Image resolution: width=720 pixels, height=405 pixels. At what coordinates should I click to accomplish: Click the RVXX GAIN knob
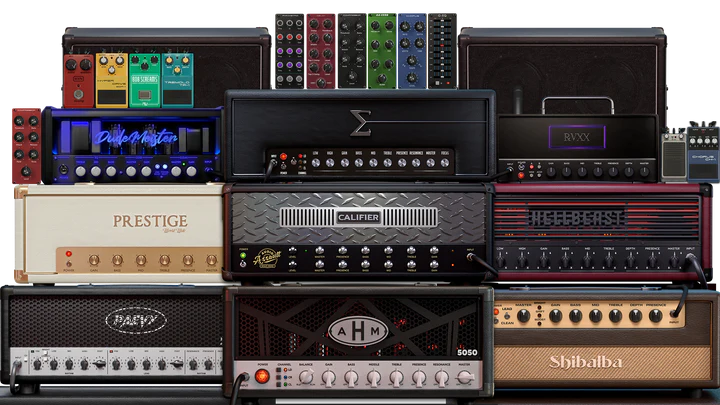click(551, 172)
